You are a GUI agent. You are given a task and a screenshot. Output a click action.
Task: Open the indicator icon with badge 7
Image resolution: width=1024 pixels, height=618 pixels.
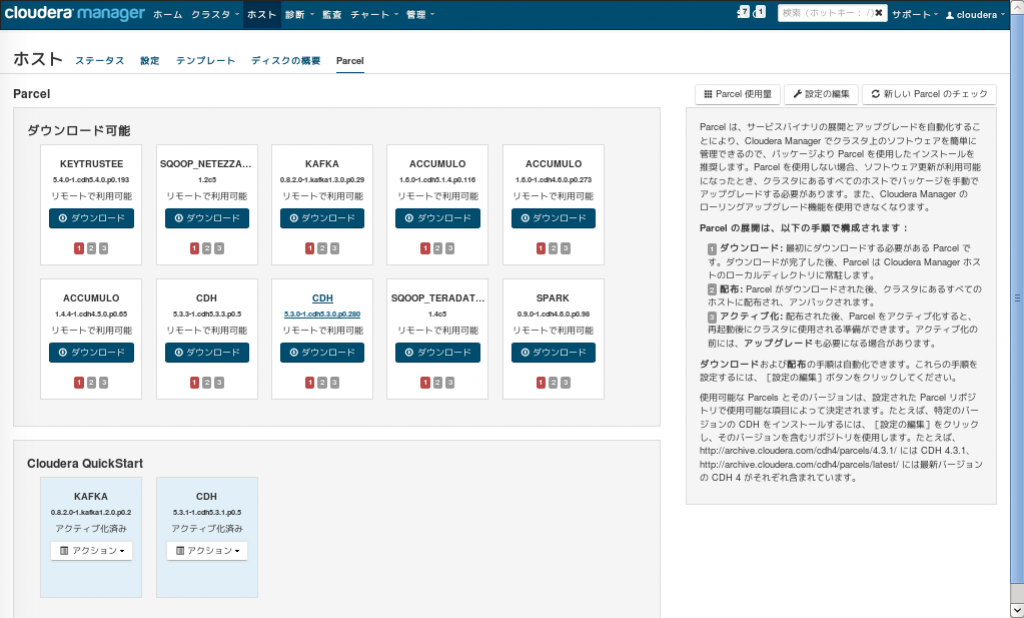pyautogui.click(x=743, y=12)
